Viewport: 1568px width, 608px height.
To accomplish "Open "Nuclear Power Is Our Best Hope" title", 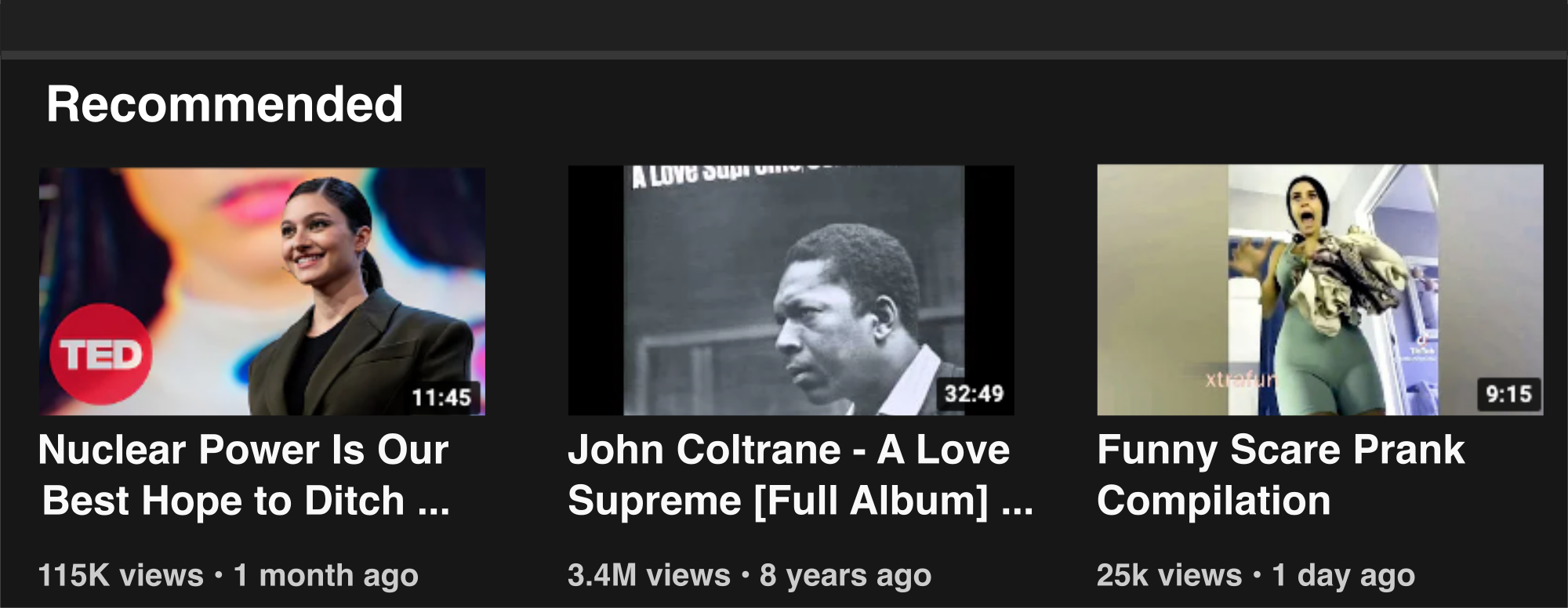I will click(244, 476).
